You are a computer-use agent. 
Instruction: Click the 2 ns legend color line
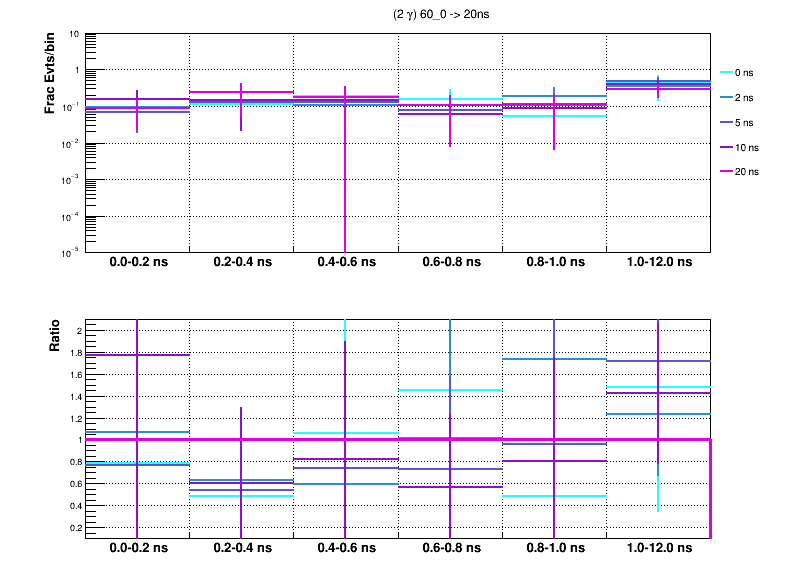click(724, 97)
